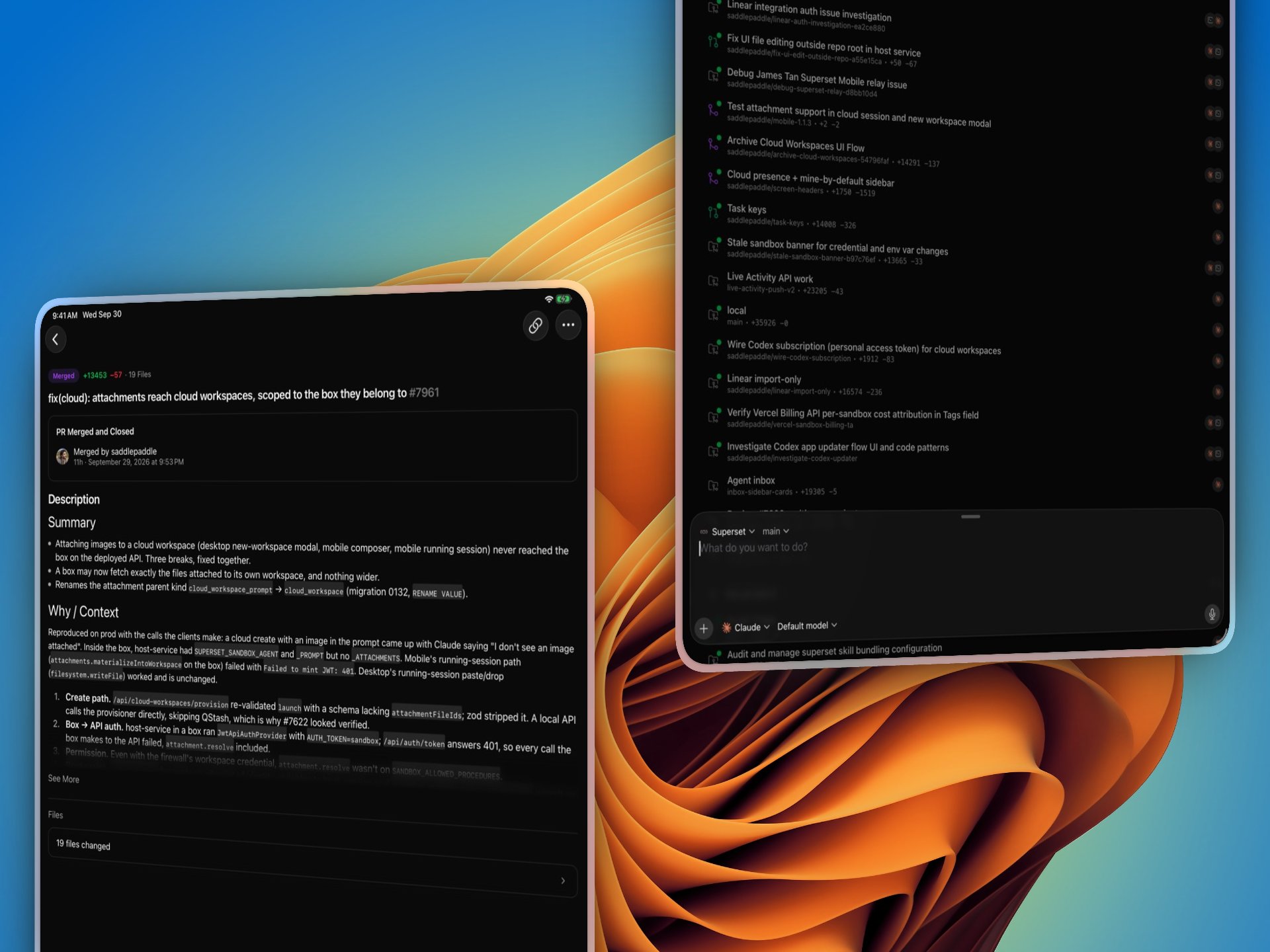This screenshot has width=1270, height=952.
Task: Click the battery indicator in the status bar
Action: 564,299
